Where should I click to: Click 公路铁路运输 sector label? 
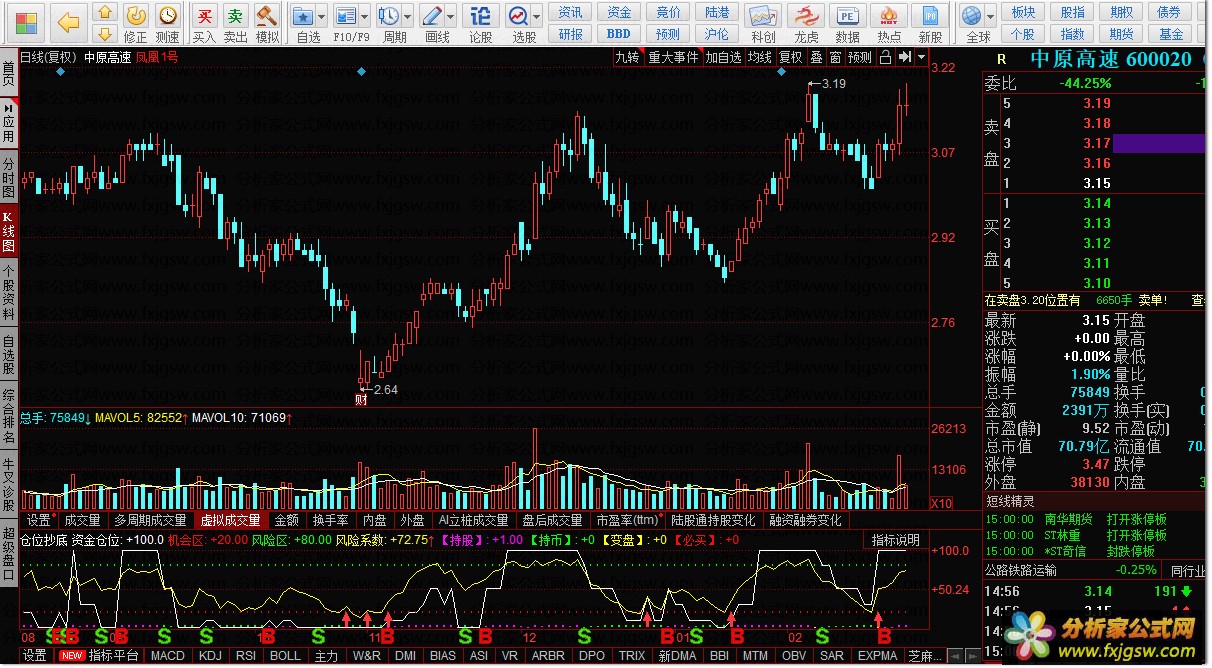click(x=1021, y=570)
